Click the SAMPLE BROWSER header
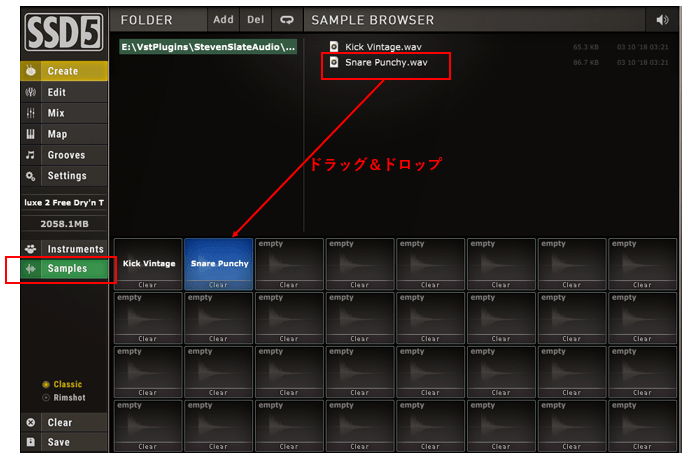 pos(373,20)
